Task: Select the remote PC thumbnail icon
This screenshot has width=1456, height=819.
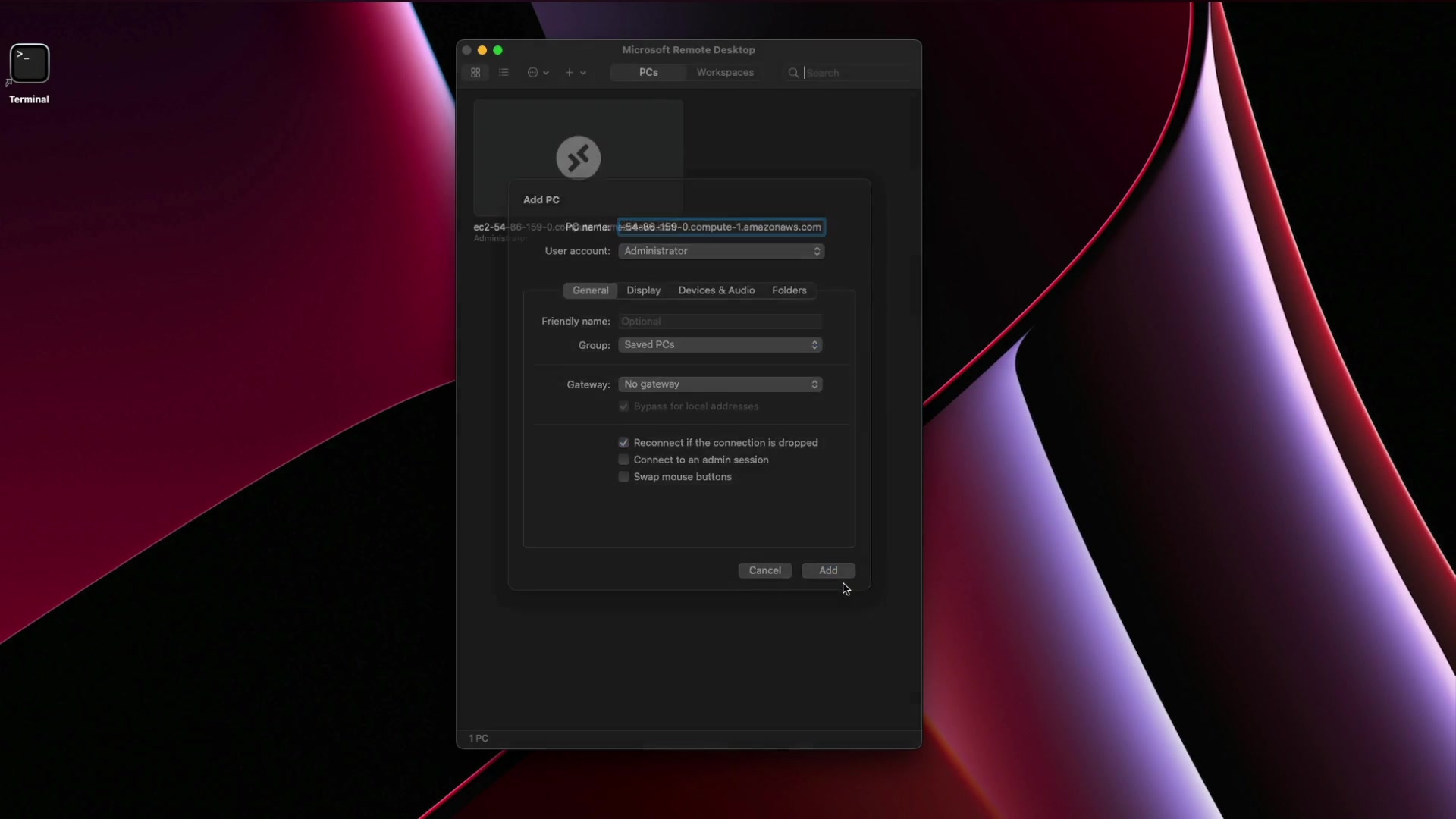Action: (579, 158)
